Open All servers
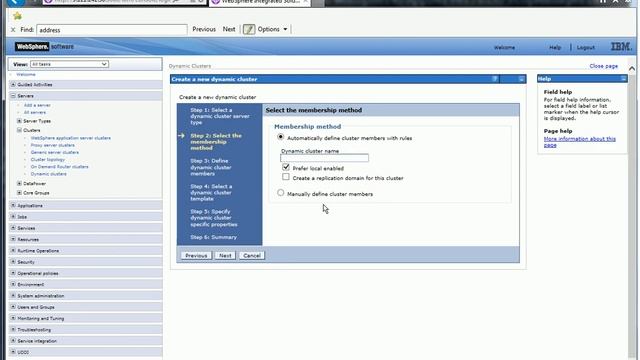 (35, 112)
